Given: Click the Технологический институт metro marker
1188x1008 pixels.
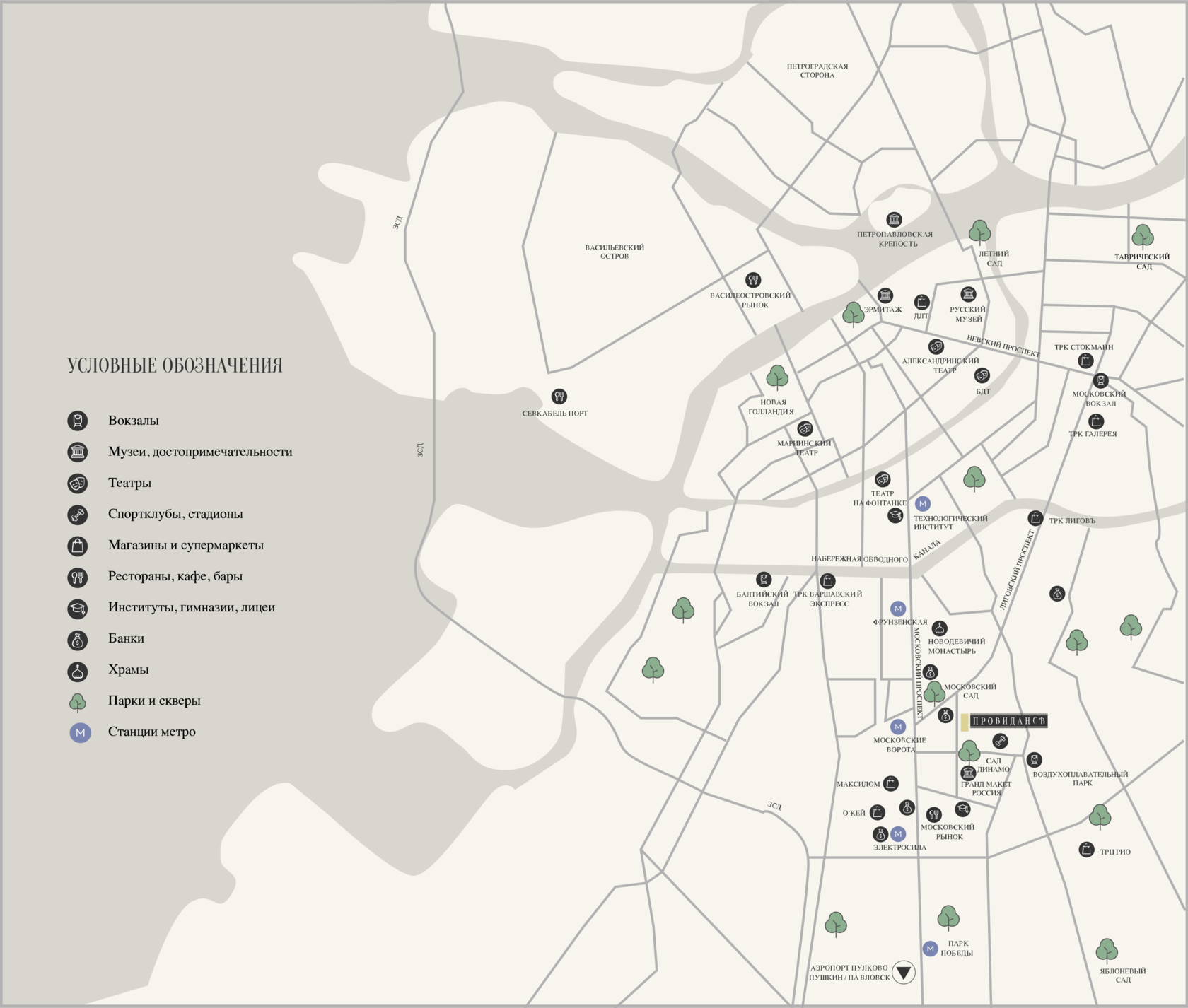Looking at the screenshot, I should click(922, 503).
